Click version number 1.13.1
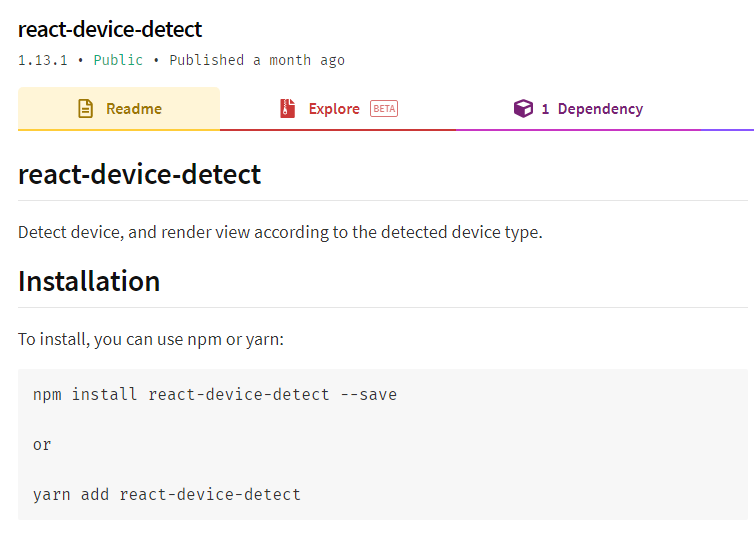 (43, 60)
